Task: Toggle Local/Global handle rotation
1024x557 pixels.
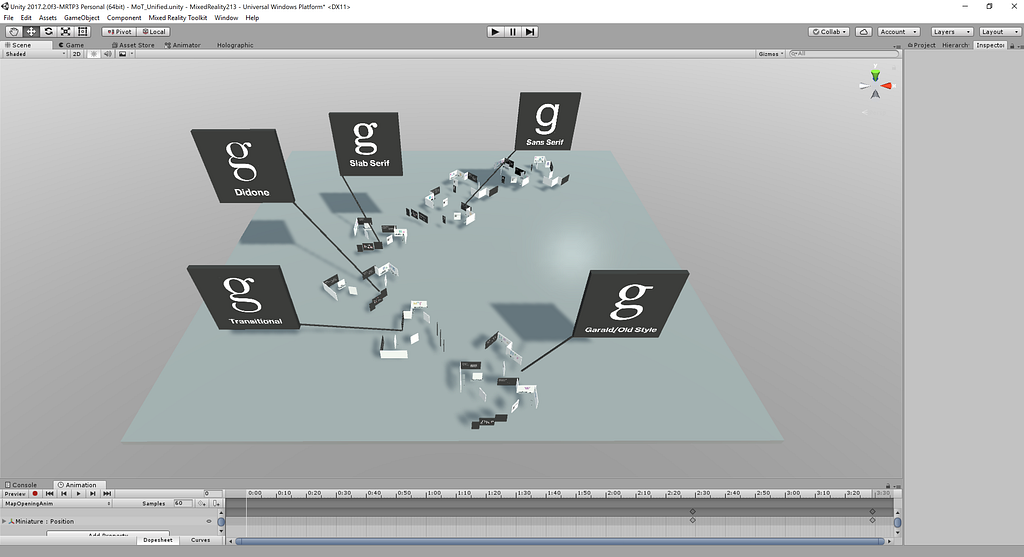Action: pos(154,31)
